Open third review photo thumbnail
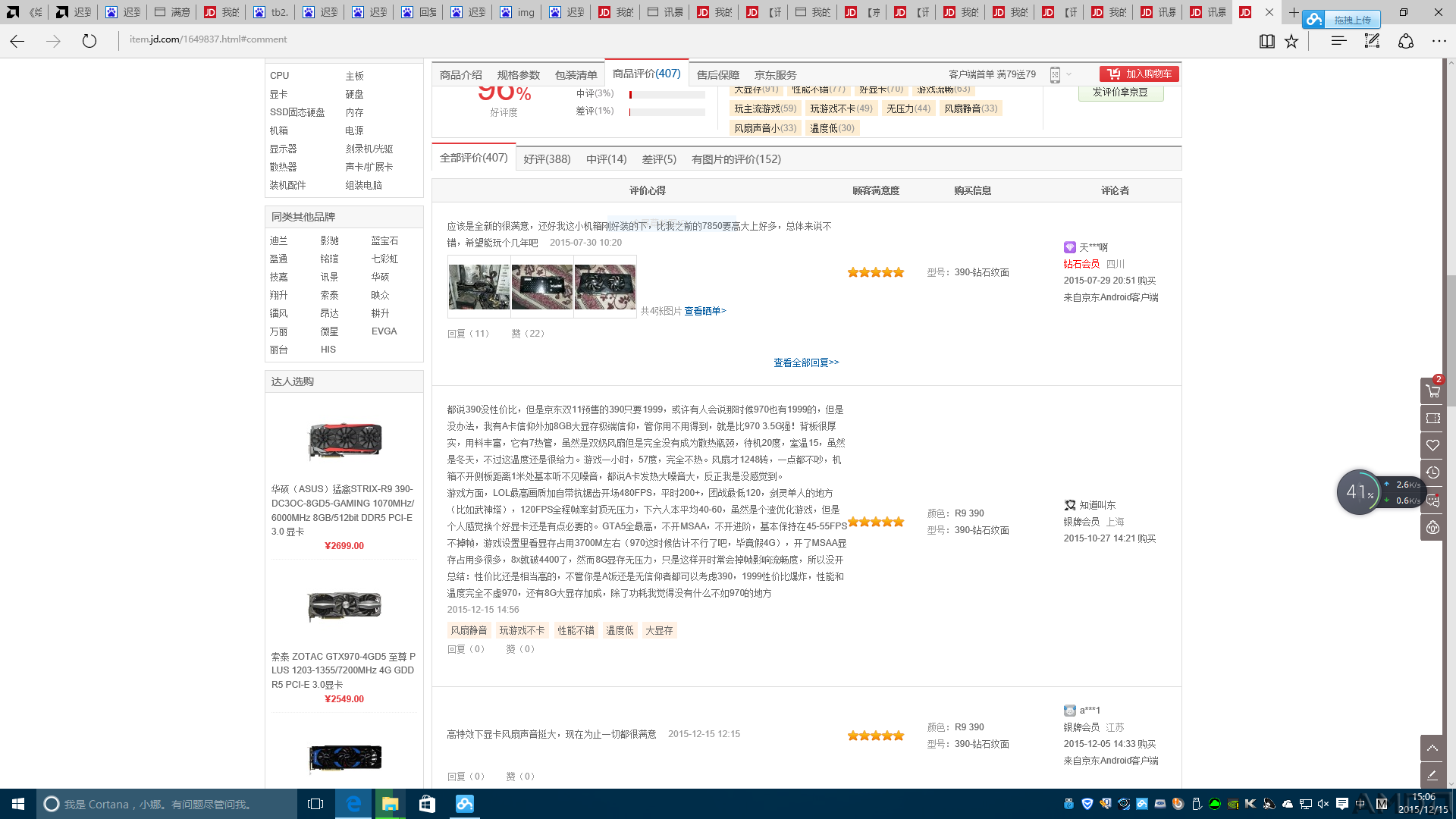The height and width of the screenshot is (819, 1456). click(605, 287)
